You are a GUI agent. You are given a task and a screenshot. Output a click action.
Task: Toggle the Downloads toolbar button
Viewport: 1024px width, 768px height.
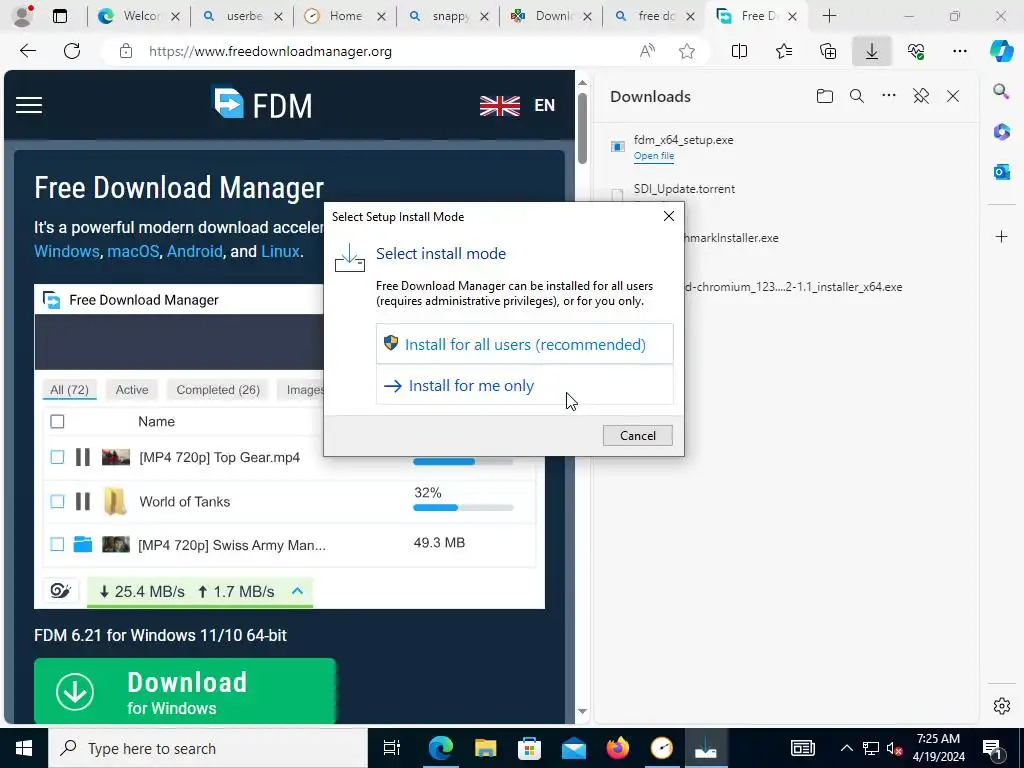tap(872, 51)
